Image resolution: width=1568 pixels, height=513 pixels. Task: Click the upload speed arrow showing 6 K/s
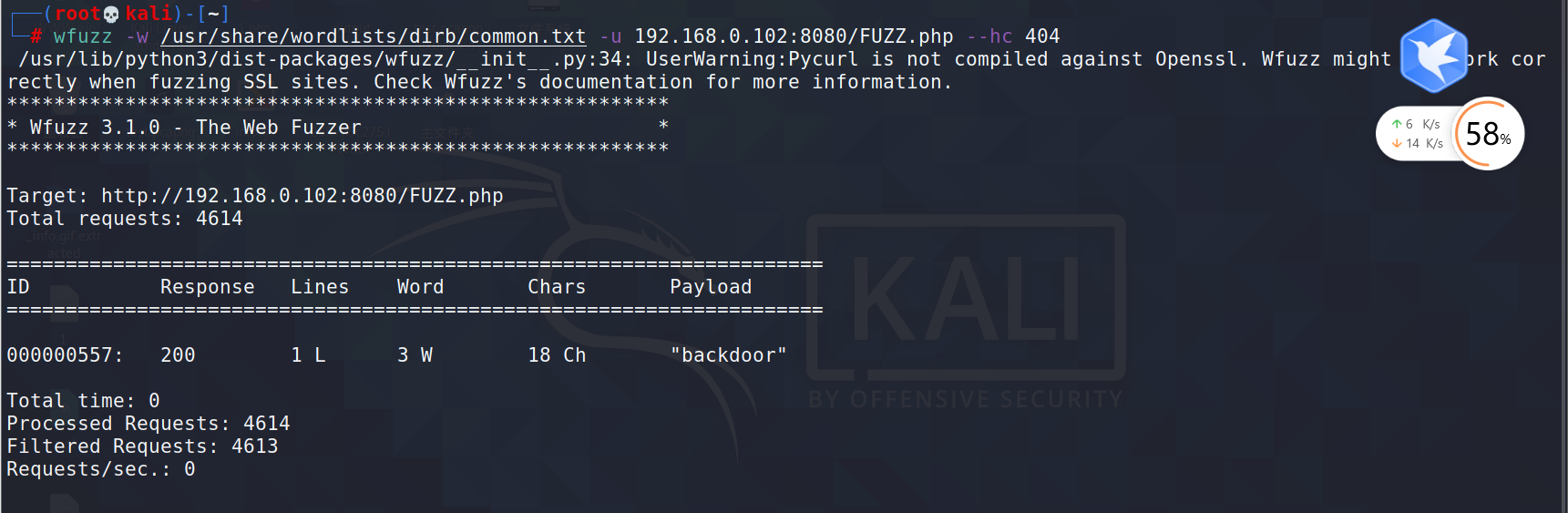click(1397, 124)
